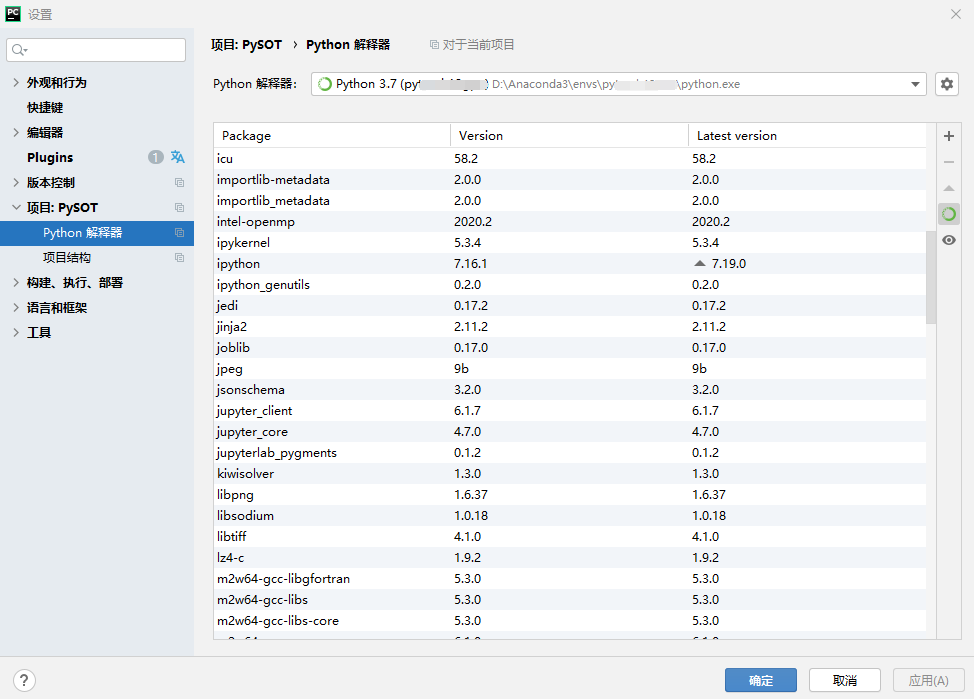Screen dimensions: 974x699
Task: Click the ipython upgrade-available arrow indicator
Action: [700, 263]
